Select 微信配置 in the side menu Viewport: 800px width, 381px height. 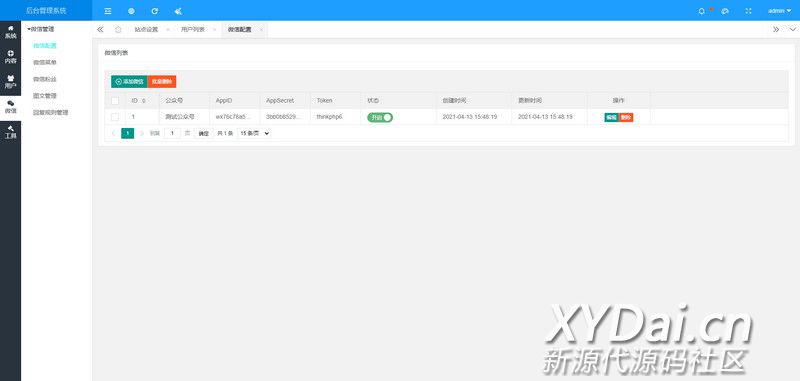45,46
